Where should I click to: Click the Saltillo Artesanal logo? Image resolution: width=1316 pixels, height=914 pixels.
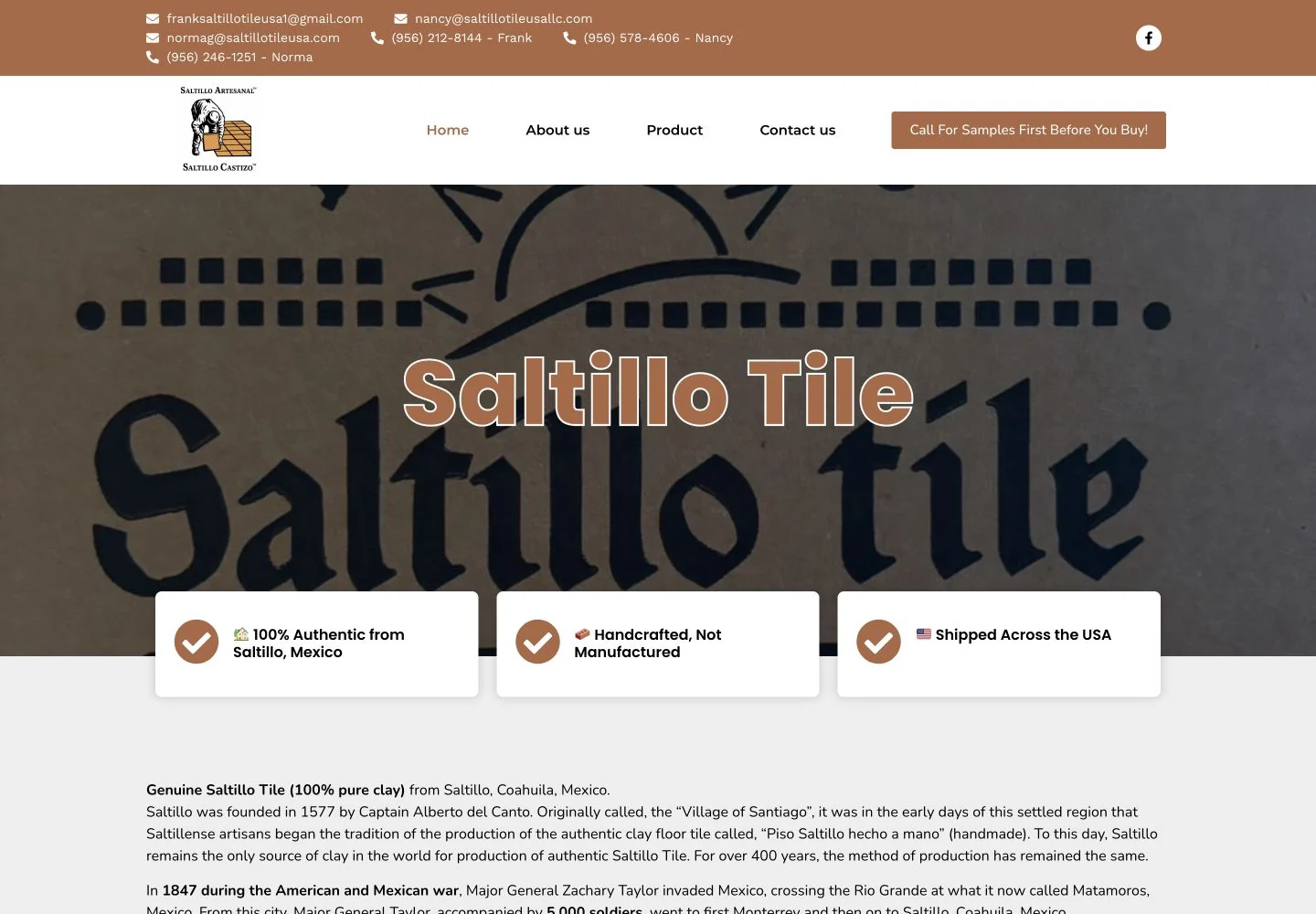219,130
